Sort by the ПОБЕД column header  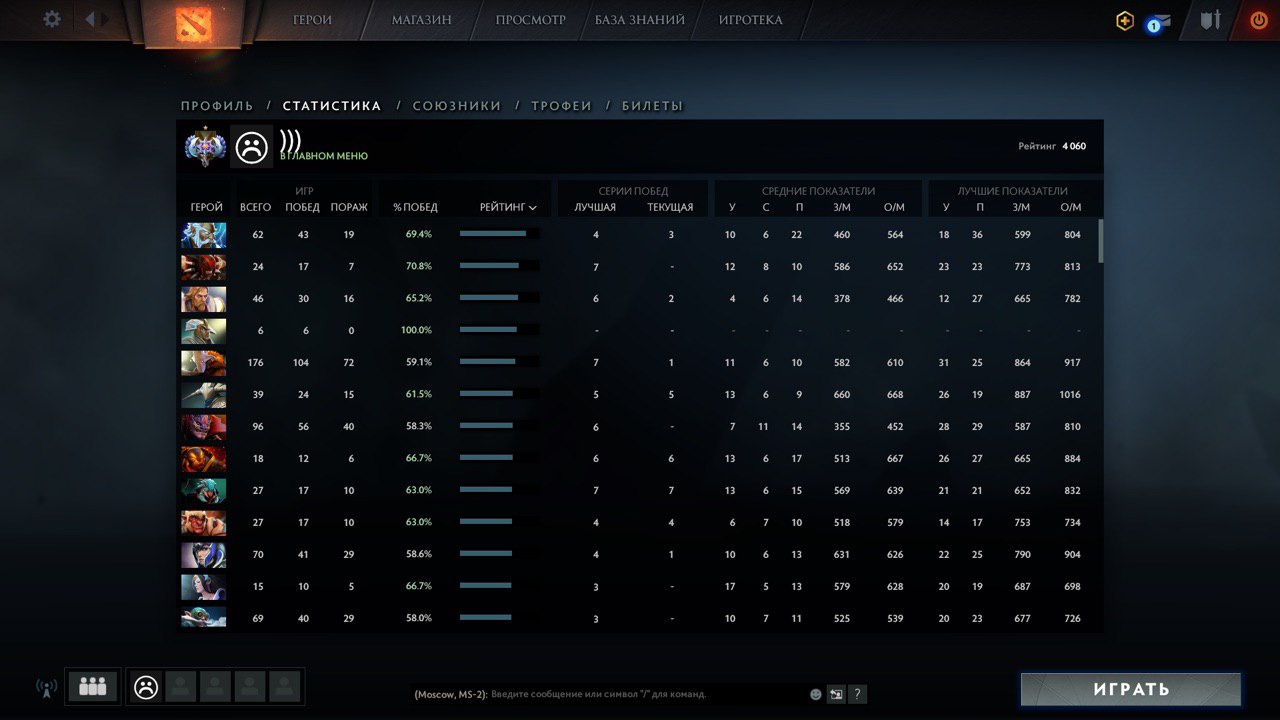pyautogui.click(x=302, y=208)
